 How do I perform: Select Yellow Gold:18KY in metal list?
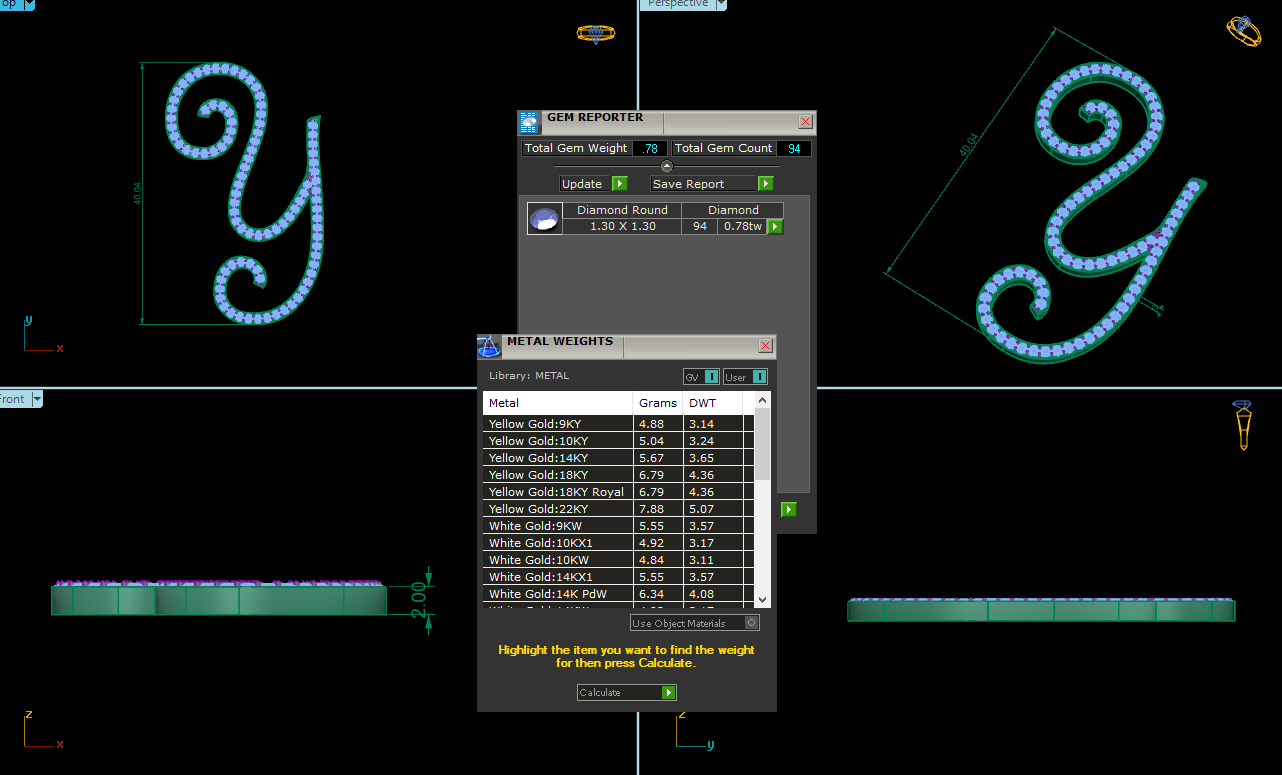click(x=538, y=475)
